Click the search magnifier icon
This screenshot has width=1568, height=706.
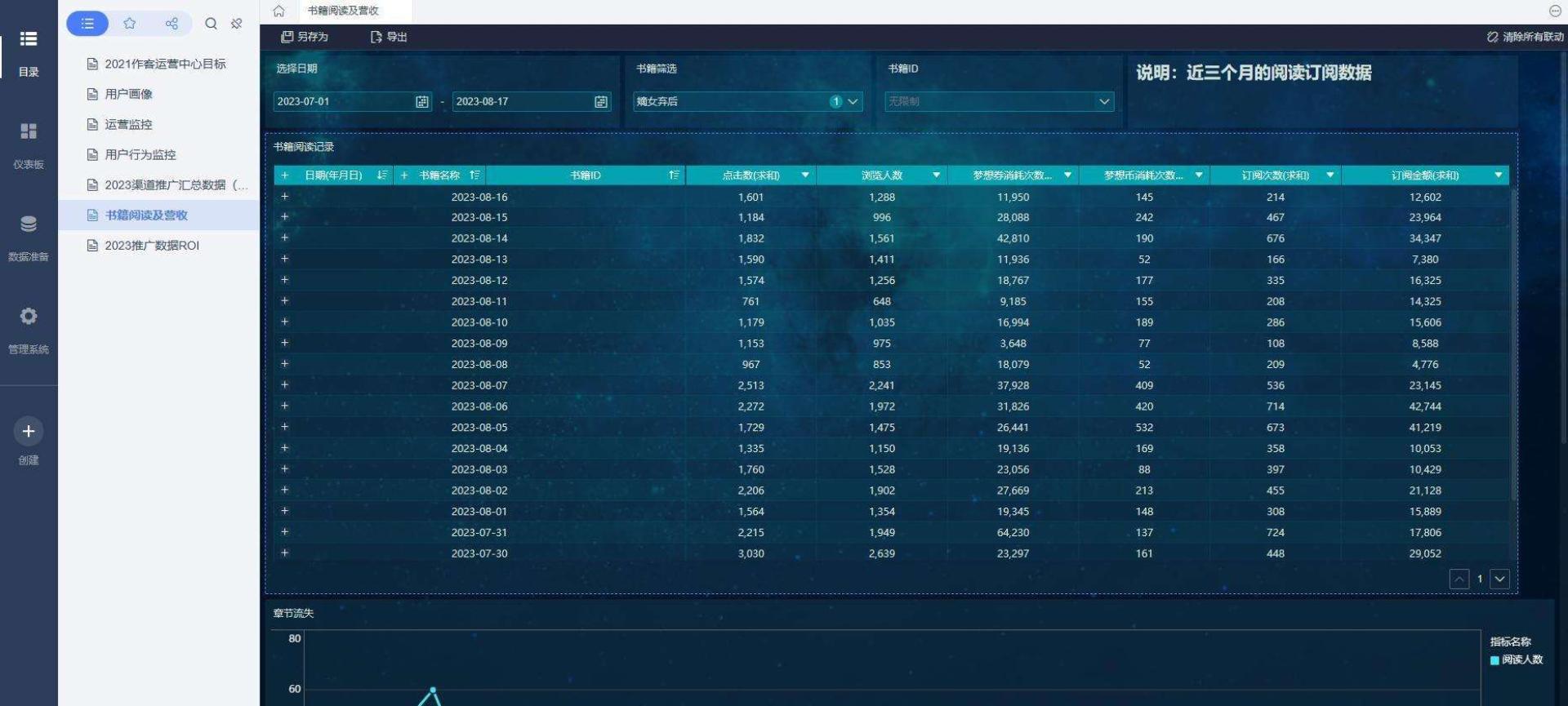[211, 24]
